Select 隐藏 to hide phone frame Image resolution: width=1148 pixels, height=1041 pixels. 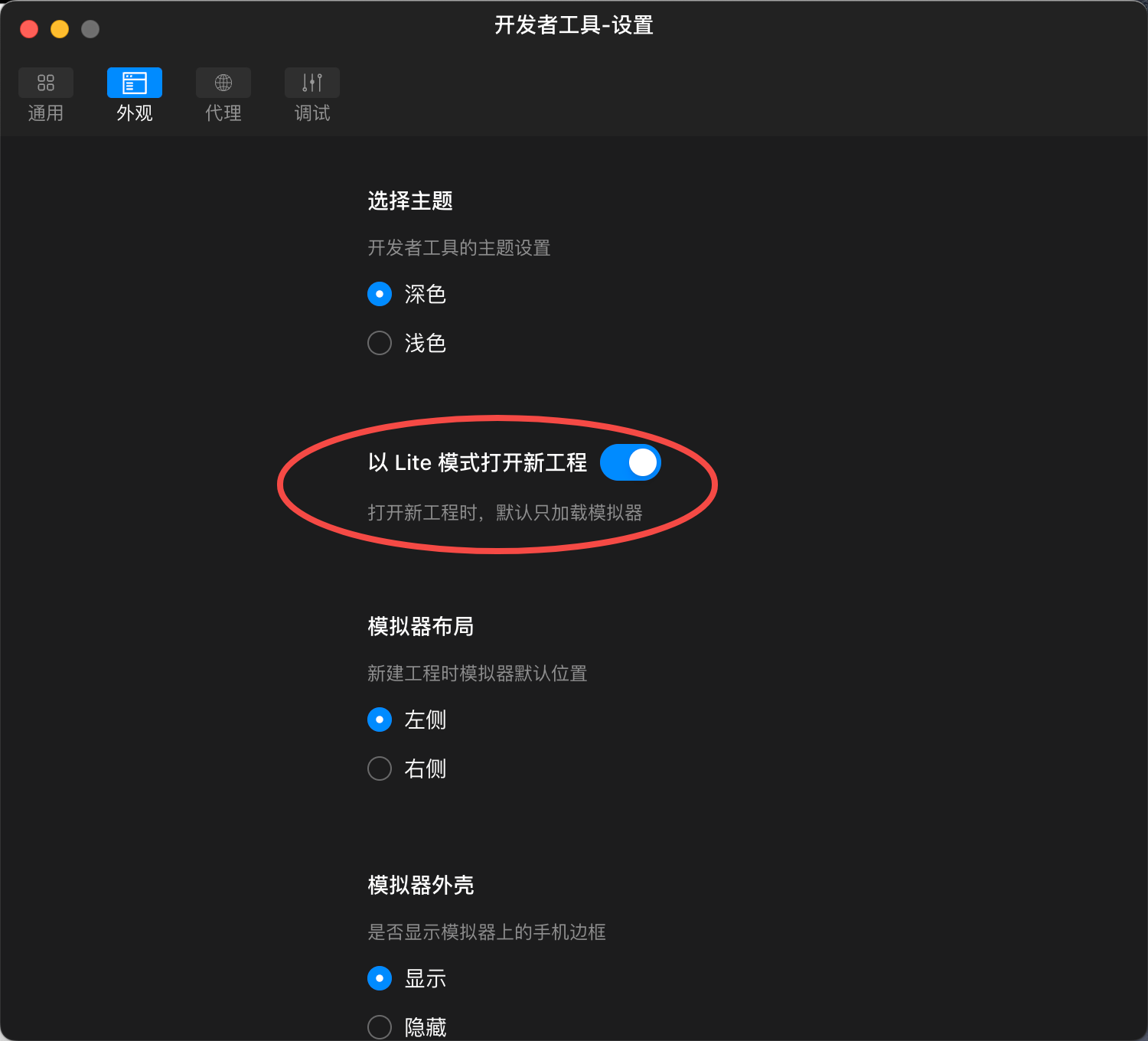click(380, 1027)
